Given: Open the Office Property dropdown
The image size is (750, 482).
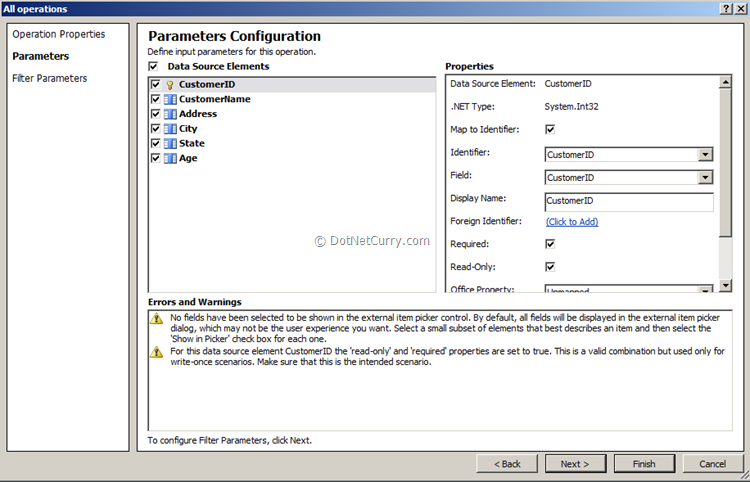Looking at the screenshot, I should (x=705, y=290).
